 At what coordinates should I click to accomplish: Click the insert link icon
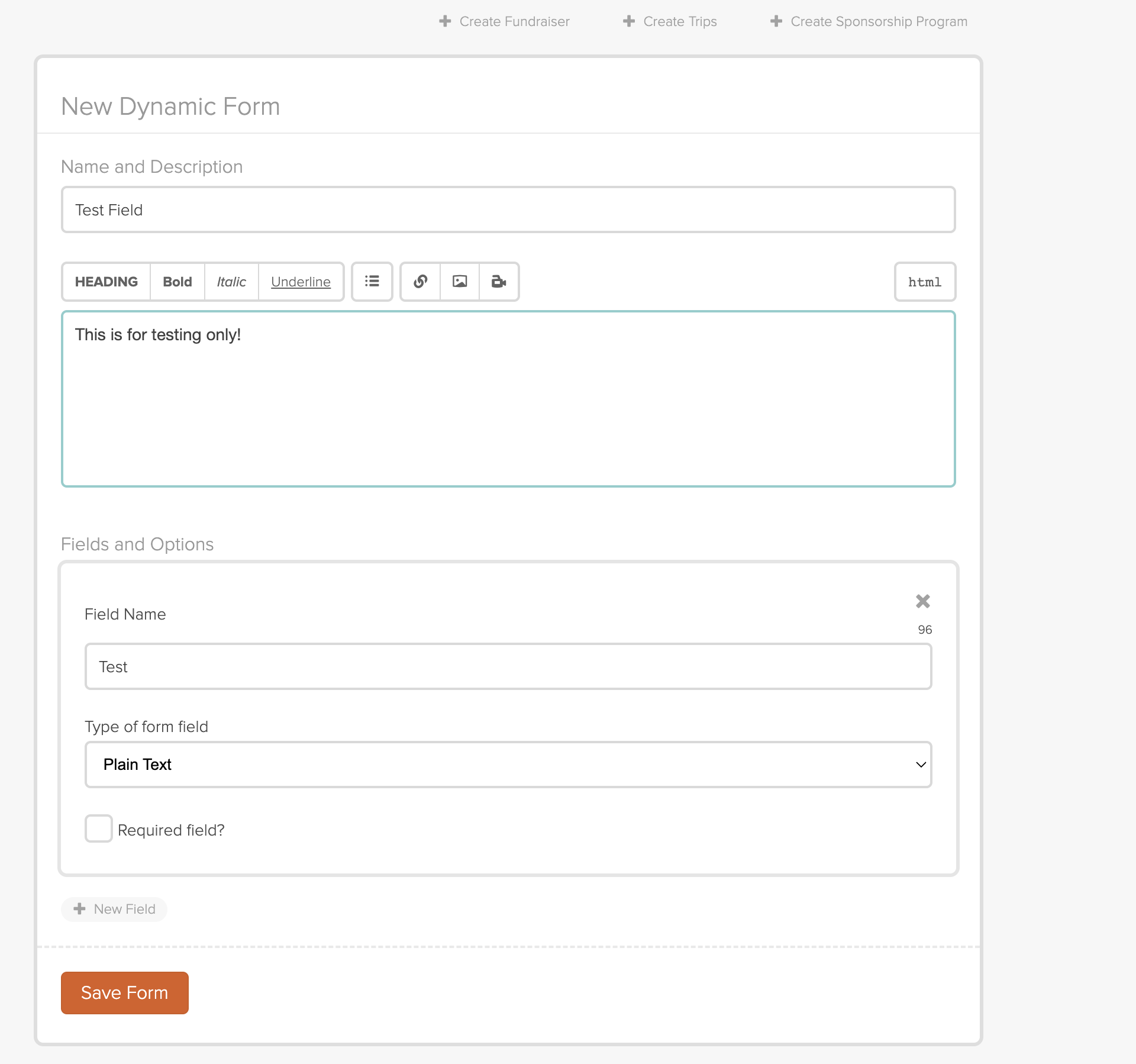coord(421,282)
